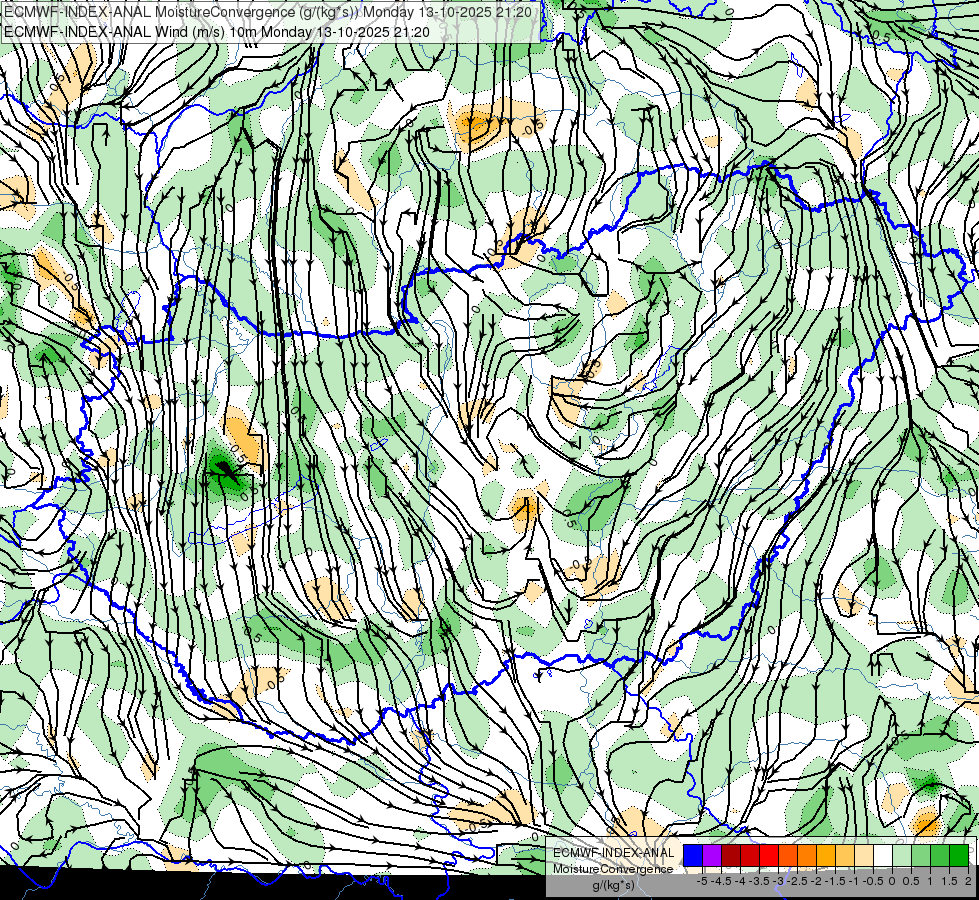Click the amber swatch between -2 and -1.5
The width and height of the screenshot is (979, 900).
coord(826,856)
